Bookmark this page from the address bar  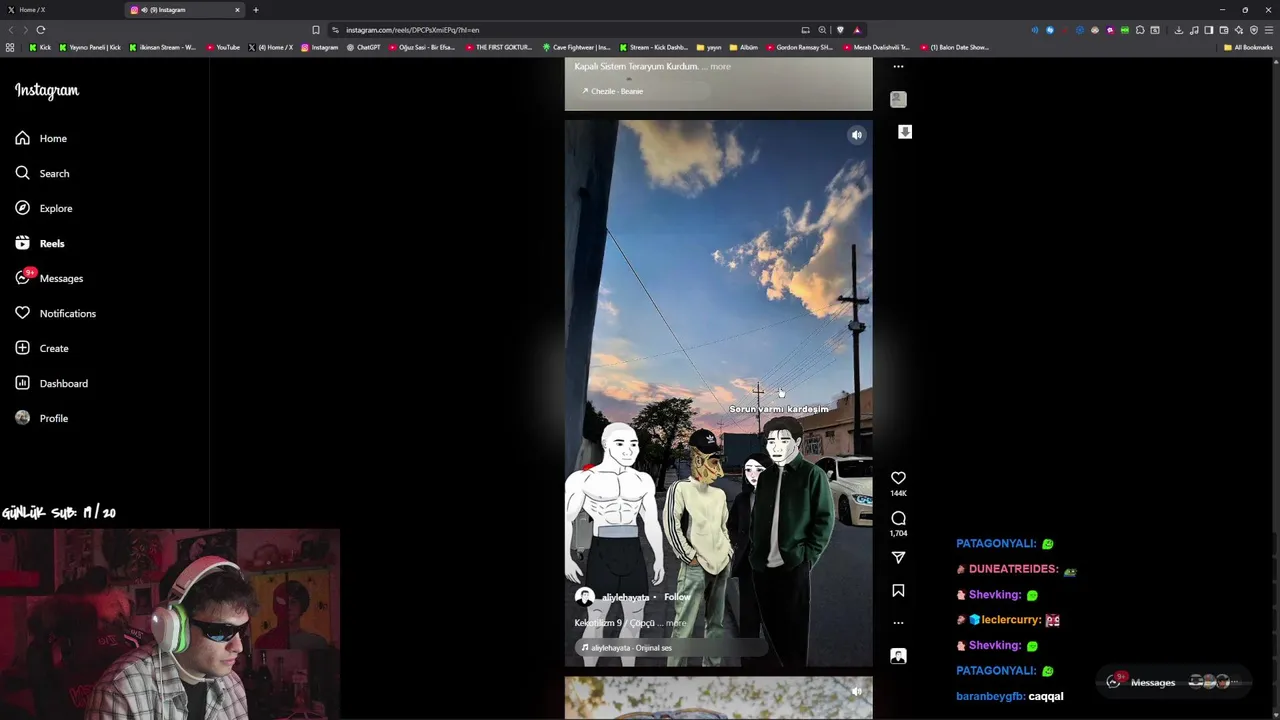point(316,30)
